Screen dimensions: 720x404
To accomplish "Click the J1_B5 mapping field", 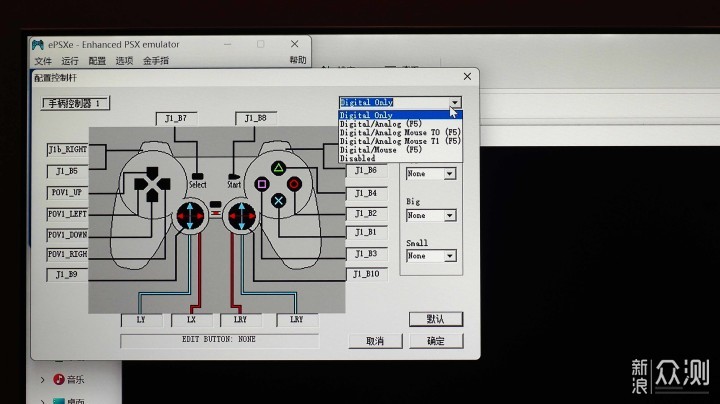I will 68,171.
